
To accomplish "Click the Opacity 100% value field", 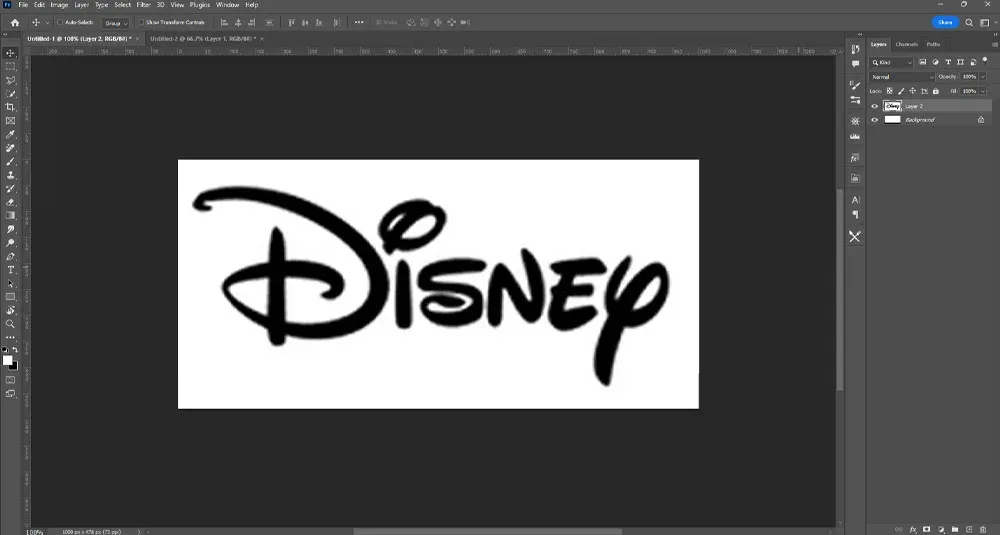I will [x=969, y=77].
